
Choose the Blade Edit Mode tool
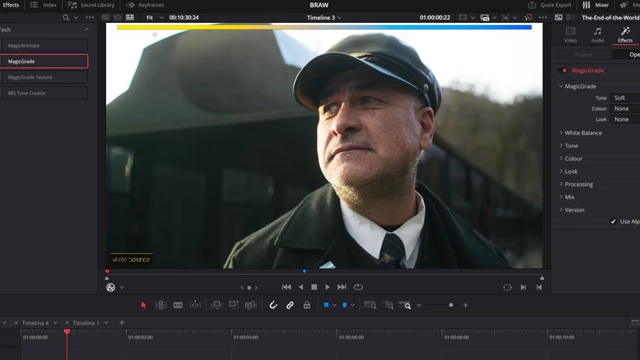point(178,305)
